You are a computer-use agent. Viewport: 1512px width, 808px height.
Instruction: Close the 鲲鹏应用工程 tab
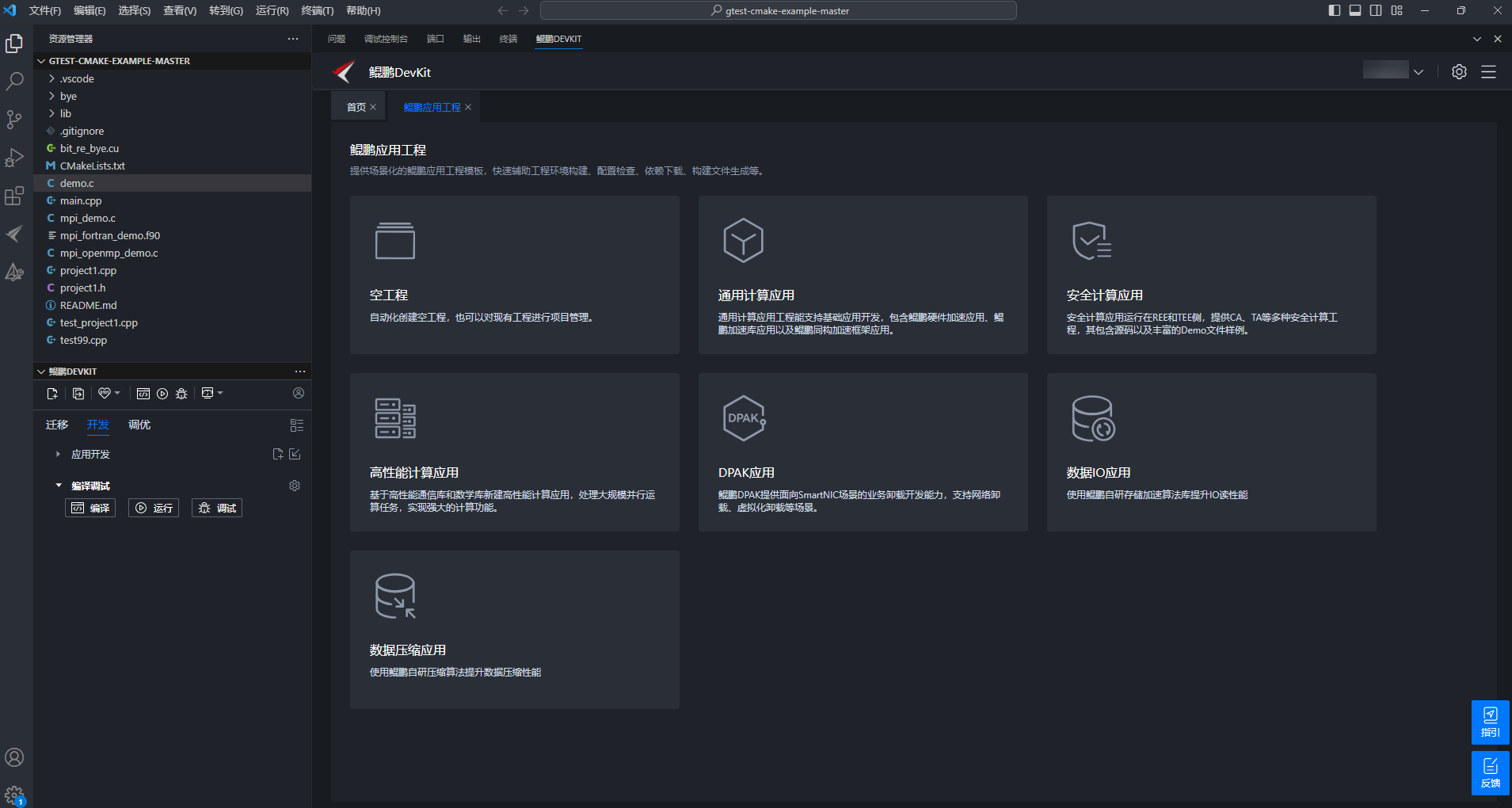(468, 107)
